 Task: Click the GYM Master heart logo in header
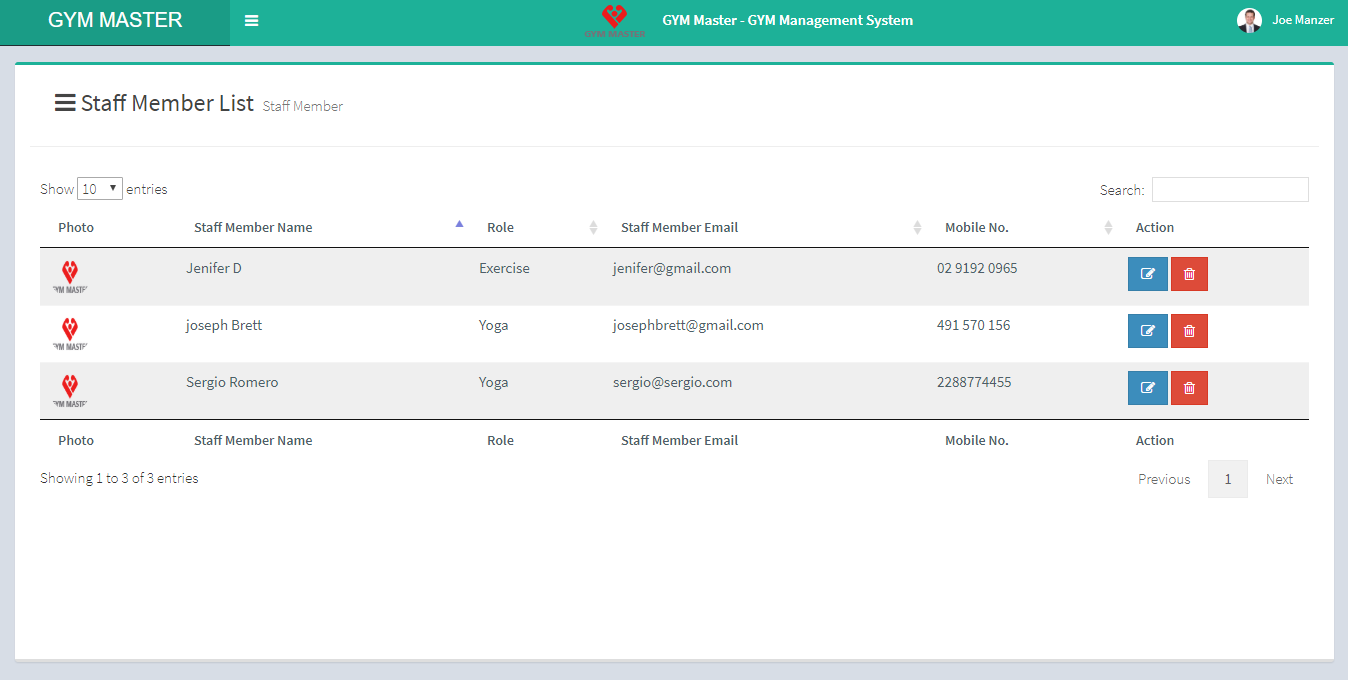tap(614, 21)
